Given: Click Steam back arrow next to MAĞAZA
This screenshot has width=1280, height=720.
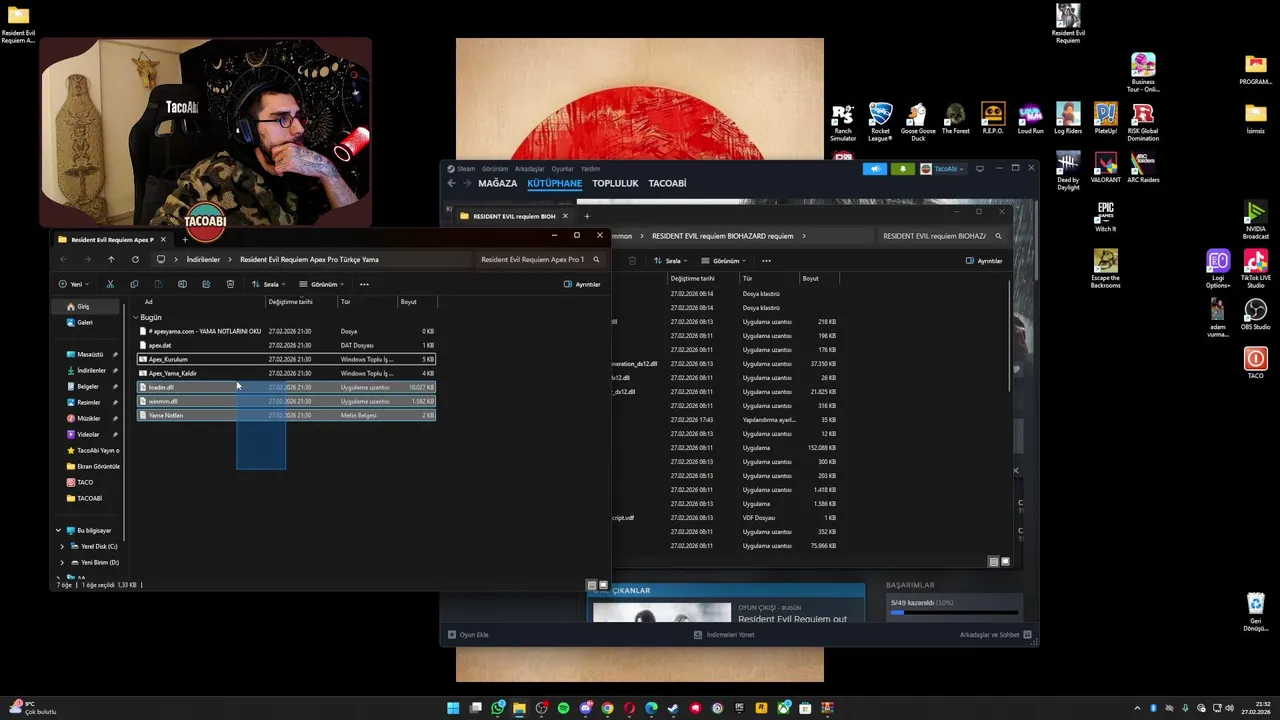Looking at the screenshot, I should pyautogui.click(x=451, y=183).
